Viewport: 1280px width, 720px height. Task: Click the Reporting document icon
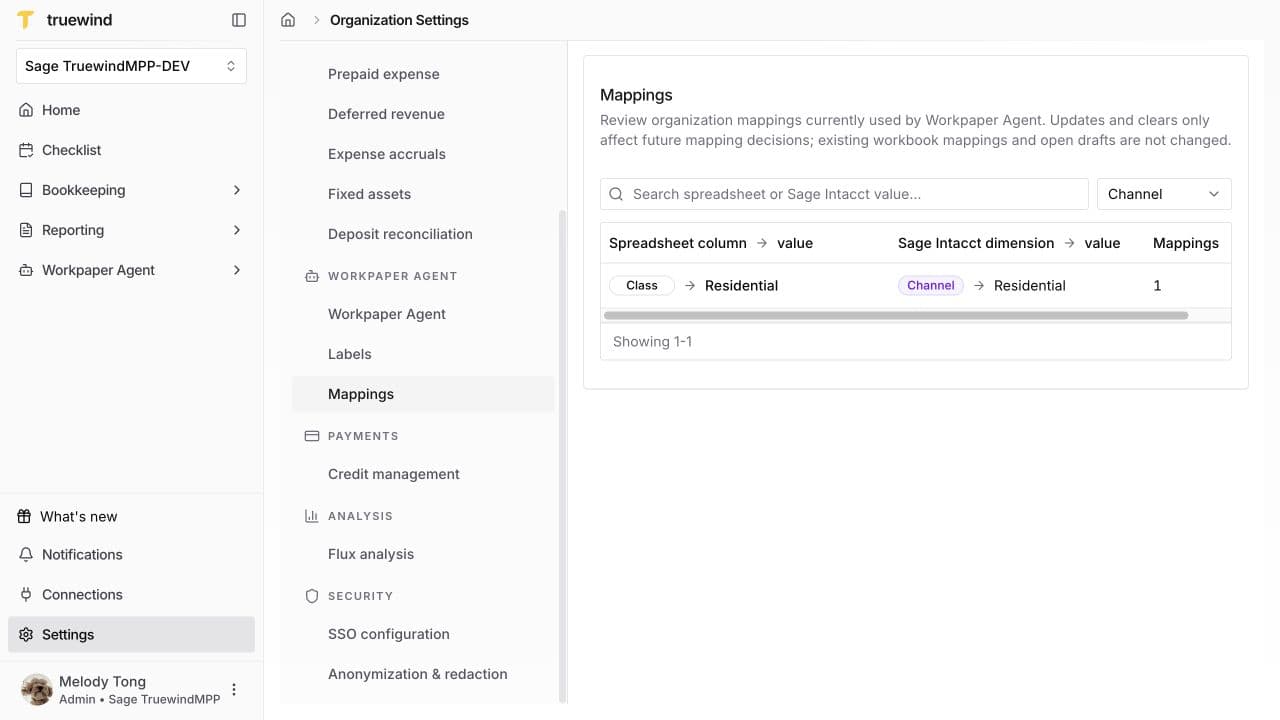click(26, 230)
